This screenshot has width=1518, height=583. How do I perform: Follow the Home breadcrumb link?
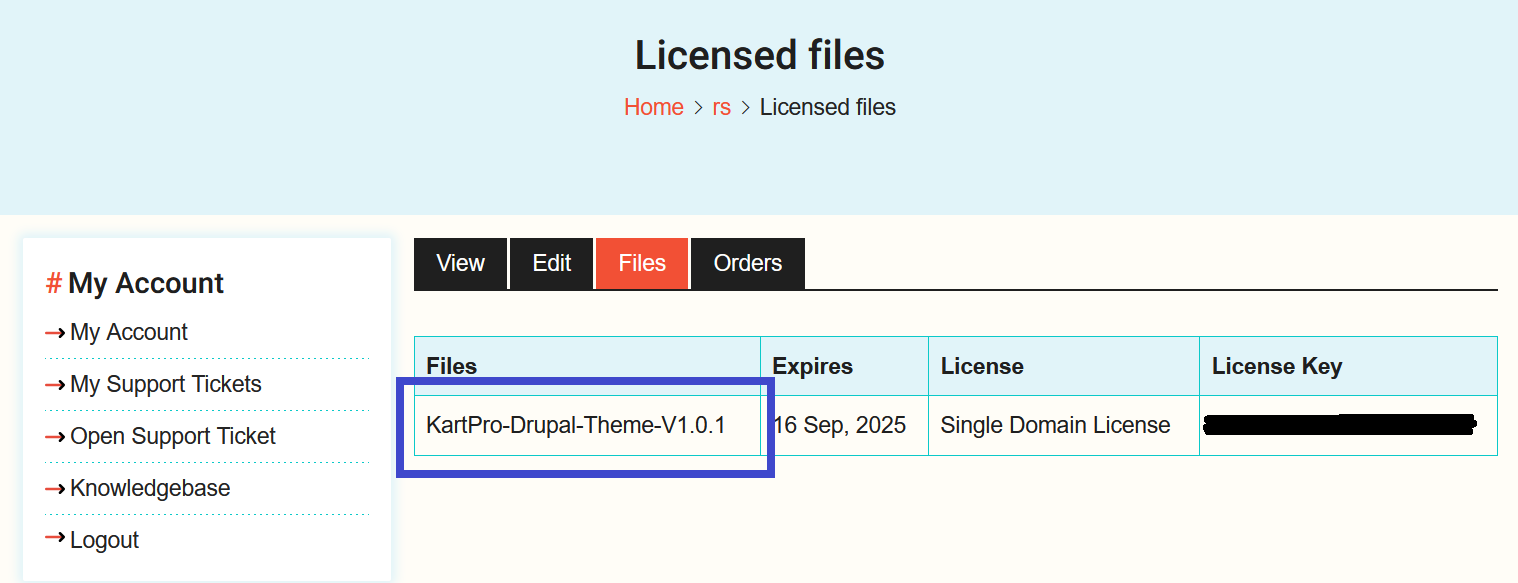tap(653, 107)
